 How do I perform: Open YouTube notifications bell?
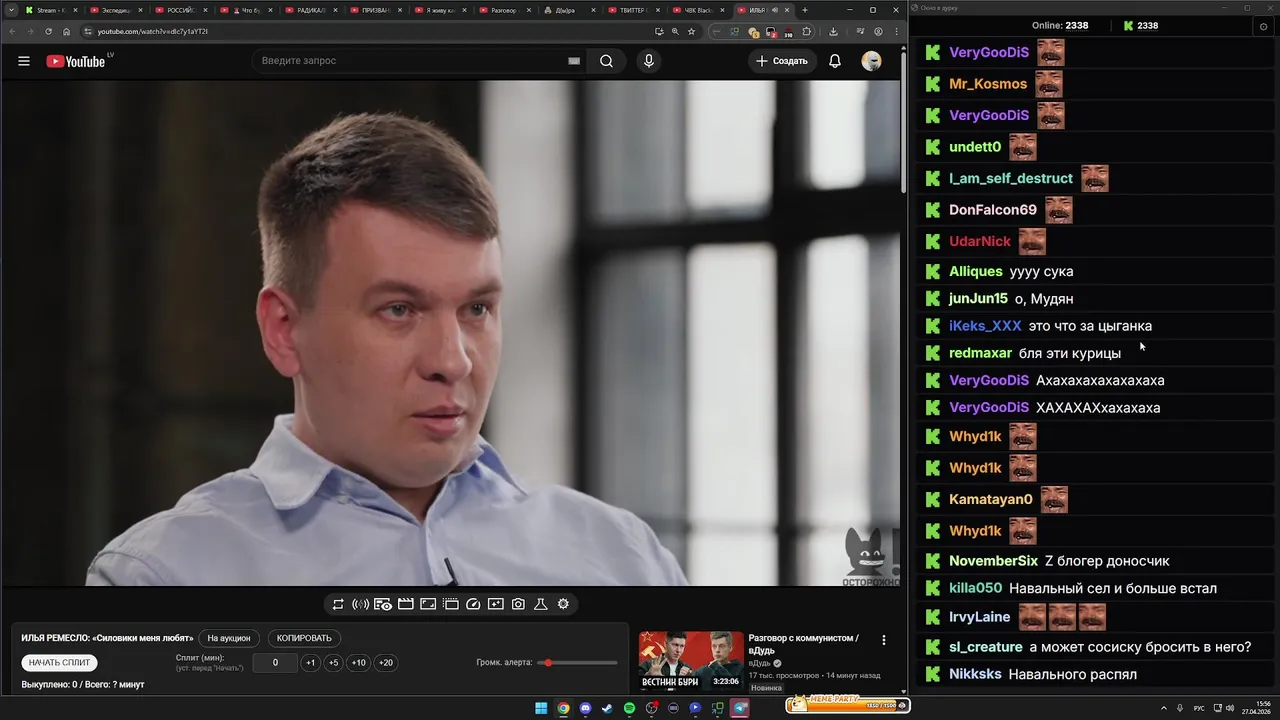pyautogui.click(x=835, y=61)
